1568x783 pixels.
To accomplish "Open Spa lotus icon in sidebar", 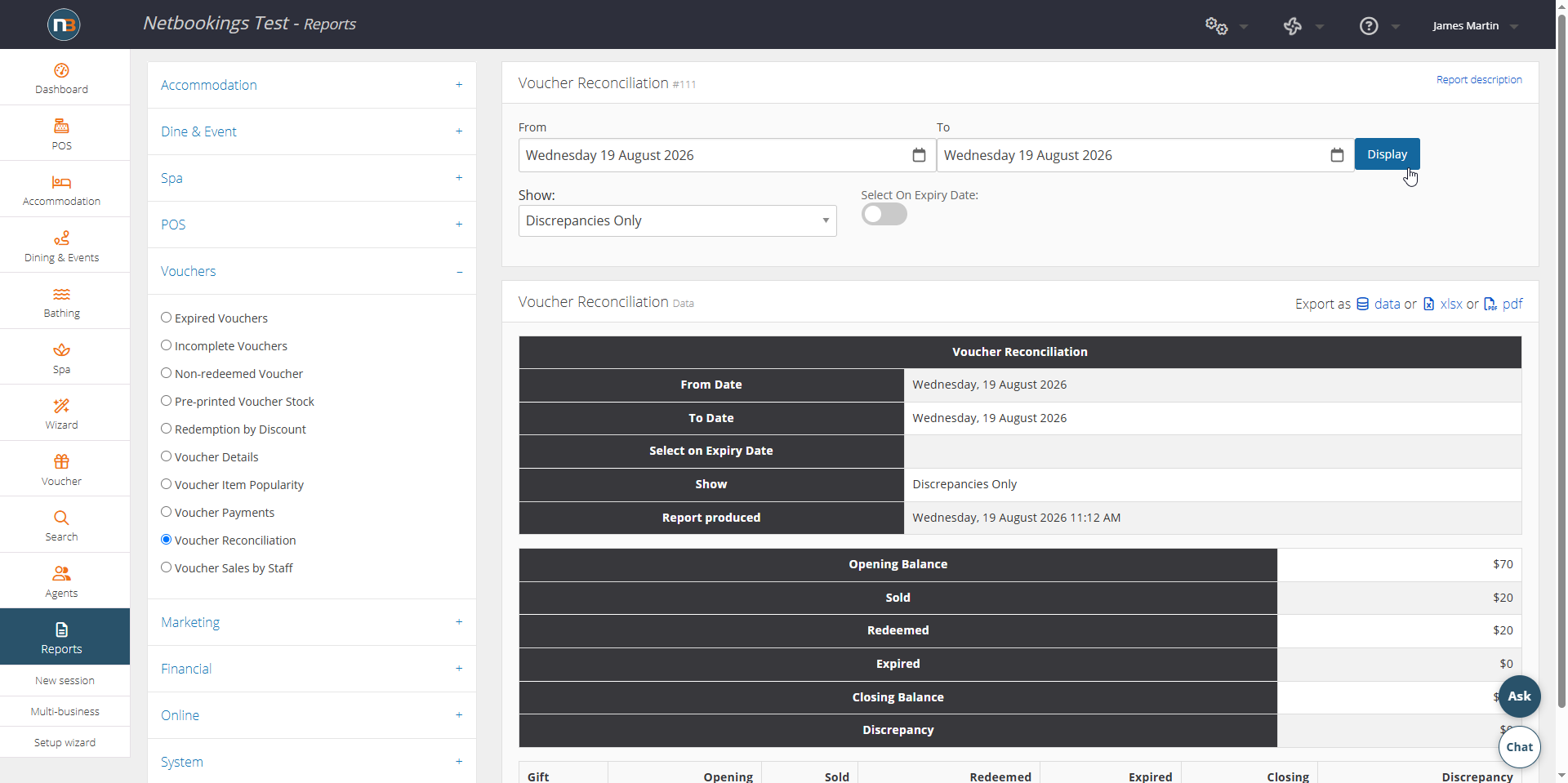I will (x=62, y=358).
